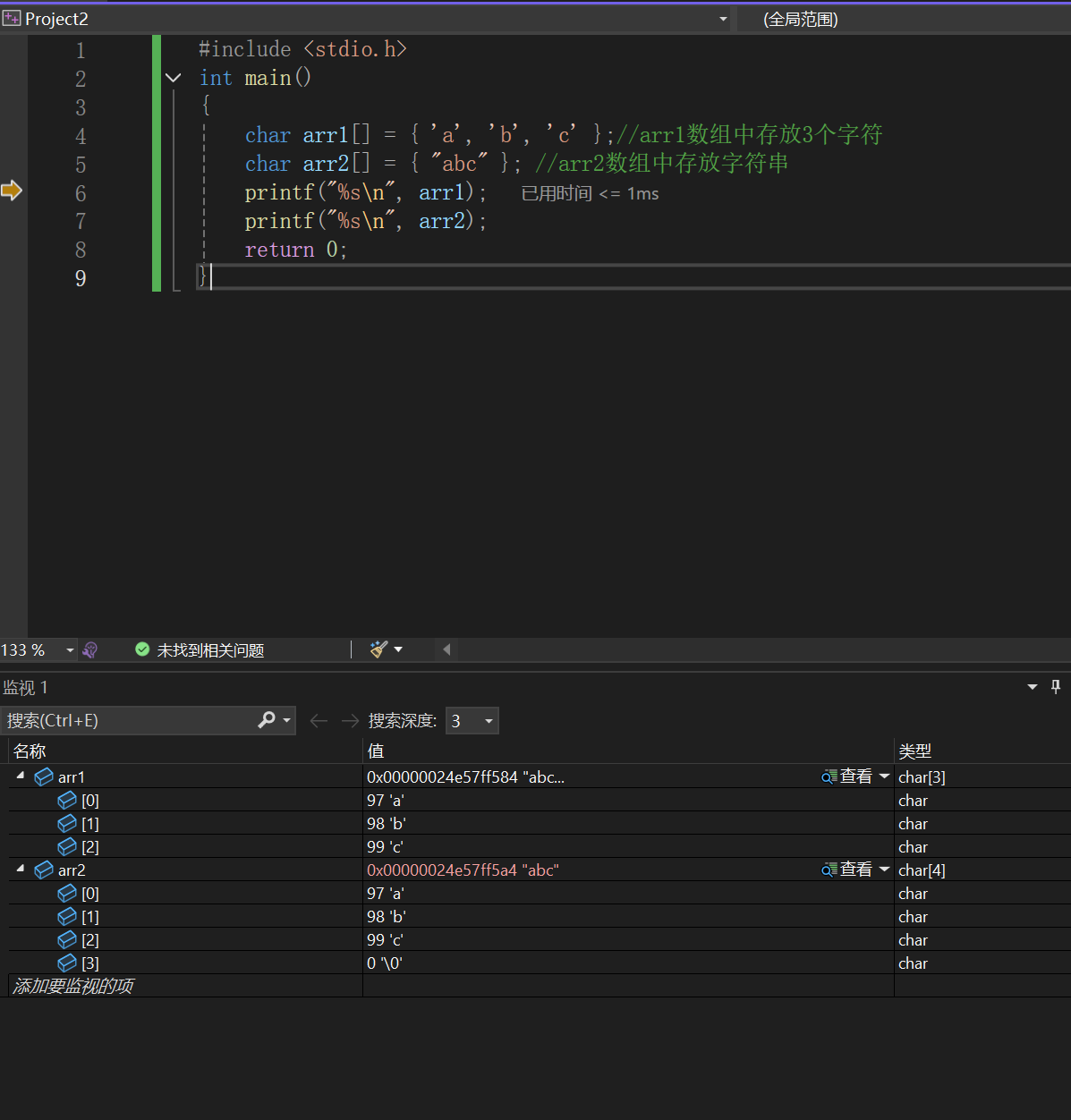This screenshot has height=1120, width=1071.
Task: Select the value 0 '\0' of arr2 [3]
Action: 385,963
